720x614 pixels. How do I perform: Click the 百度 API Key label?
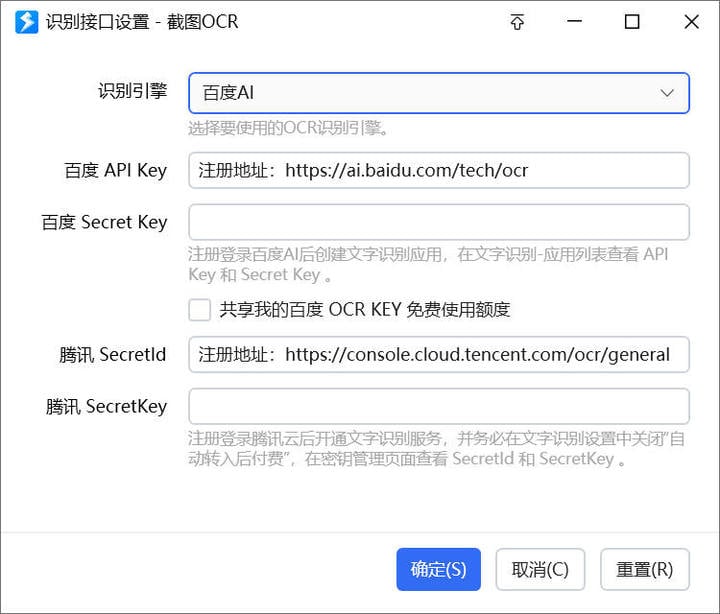pos(116,170)
